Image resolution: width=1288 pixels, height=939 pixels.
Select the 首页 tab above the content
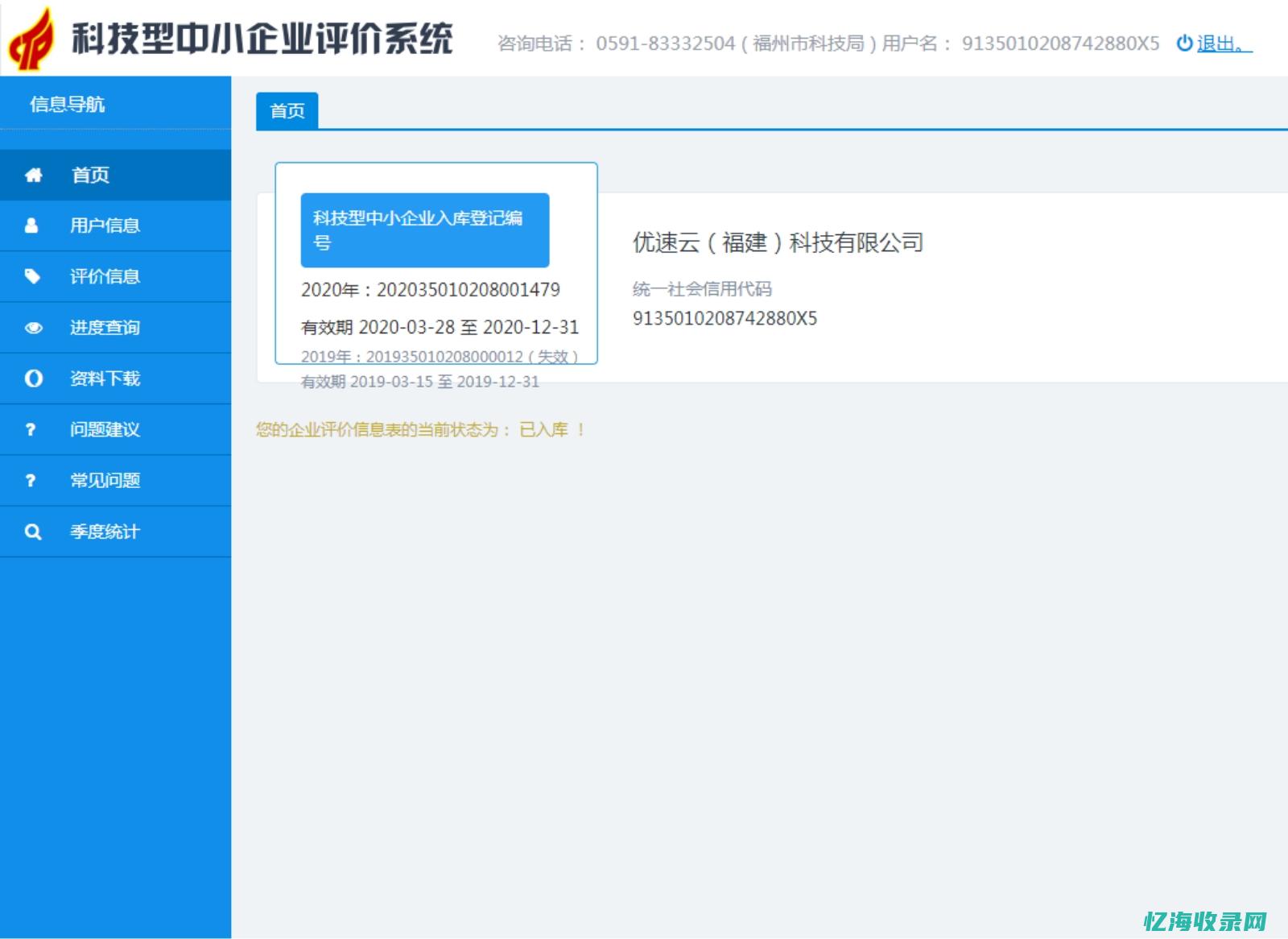(x=287, y=111)
